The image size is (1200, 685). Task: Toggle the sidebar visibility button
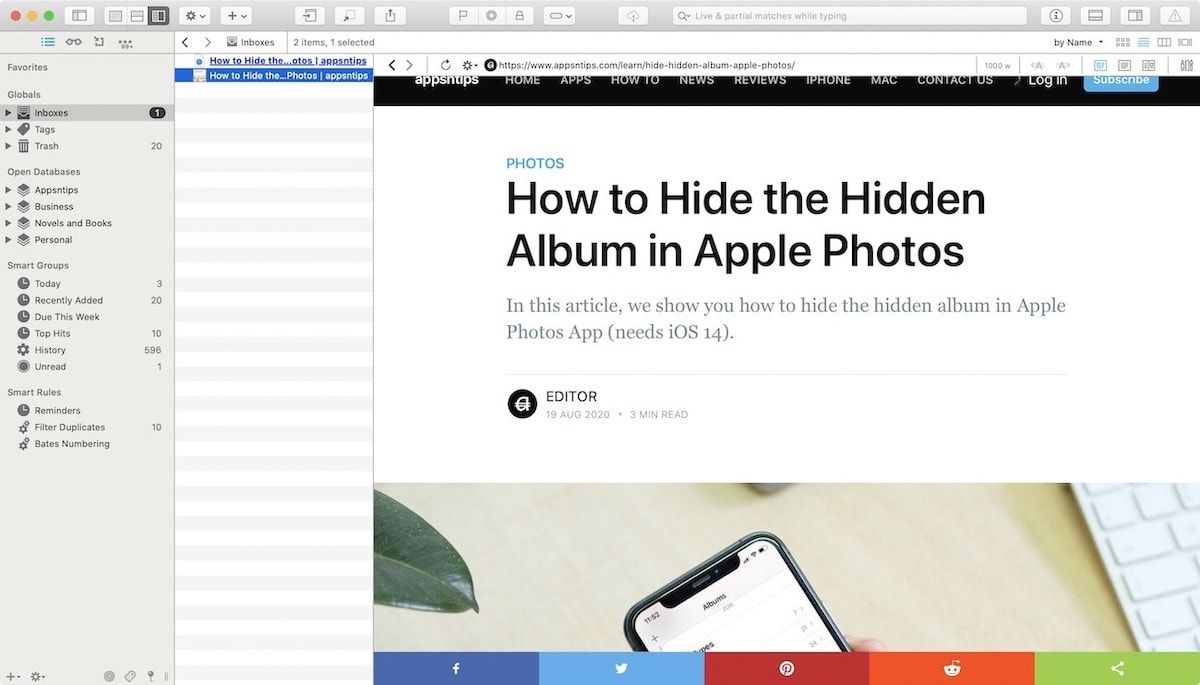point(79,16)
